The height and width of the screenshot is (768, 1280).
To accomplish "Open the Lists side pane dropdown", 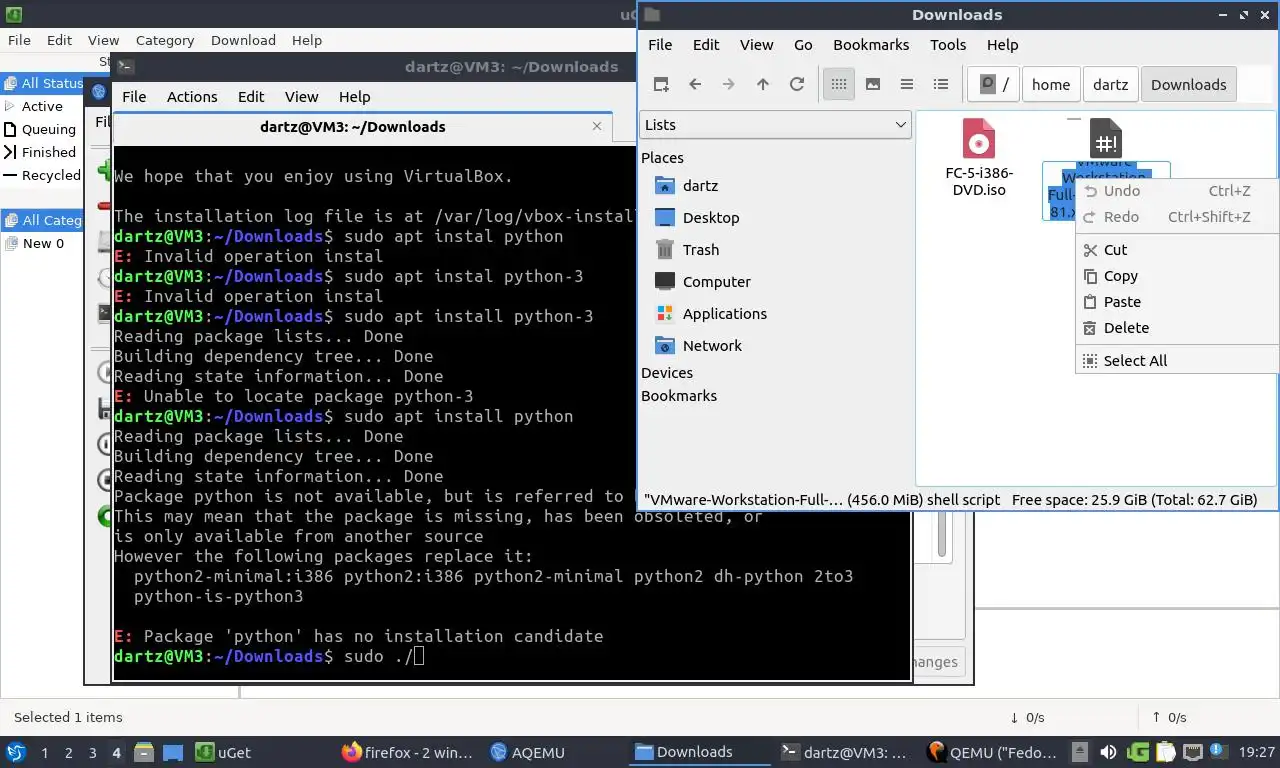I will (775, 125).
